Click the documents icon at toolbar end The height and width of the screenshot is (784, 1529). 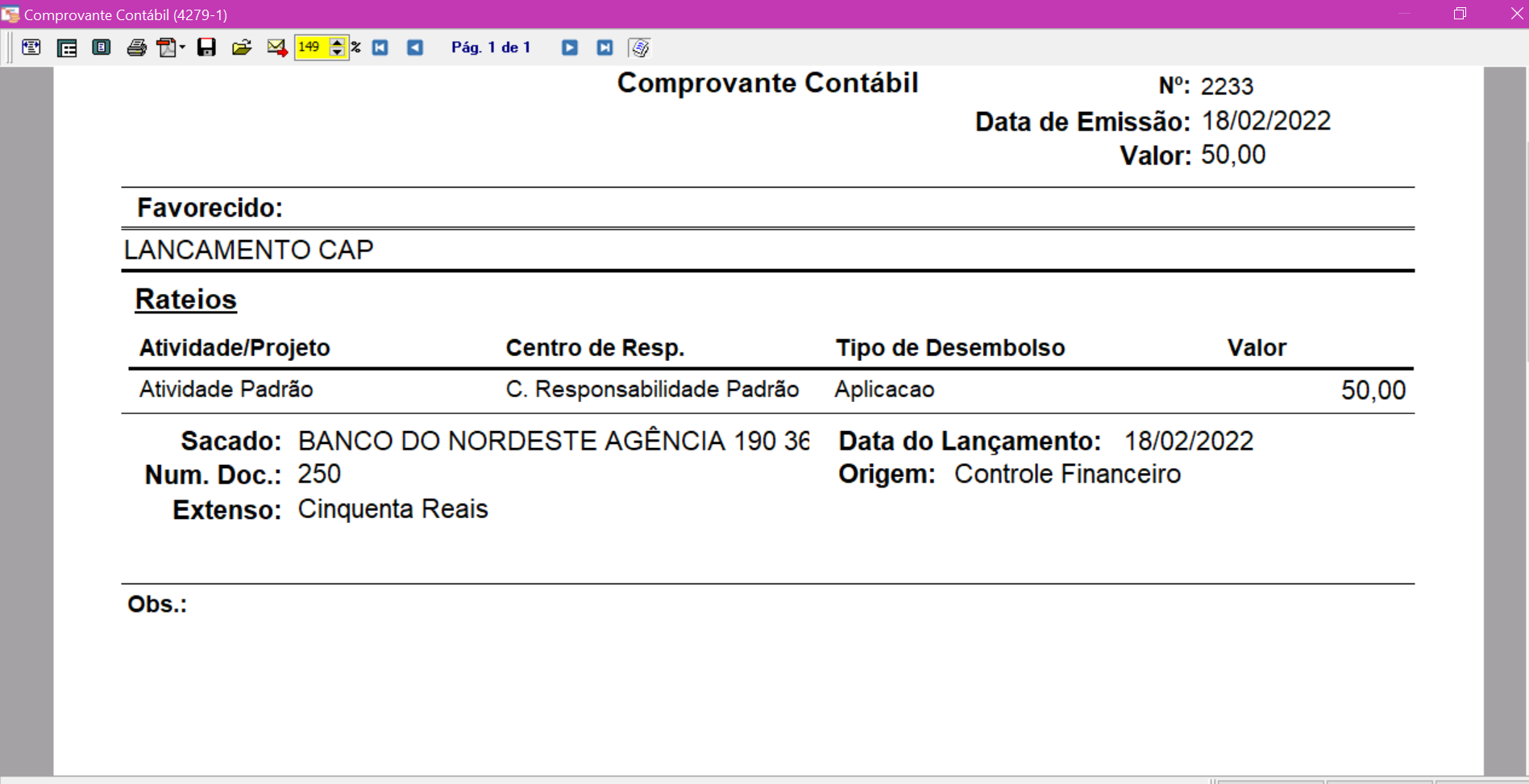(x=640, y=48)
